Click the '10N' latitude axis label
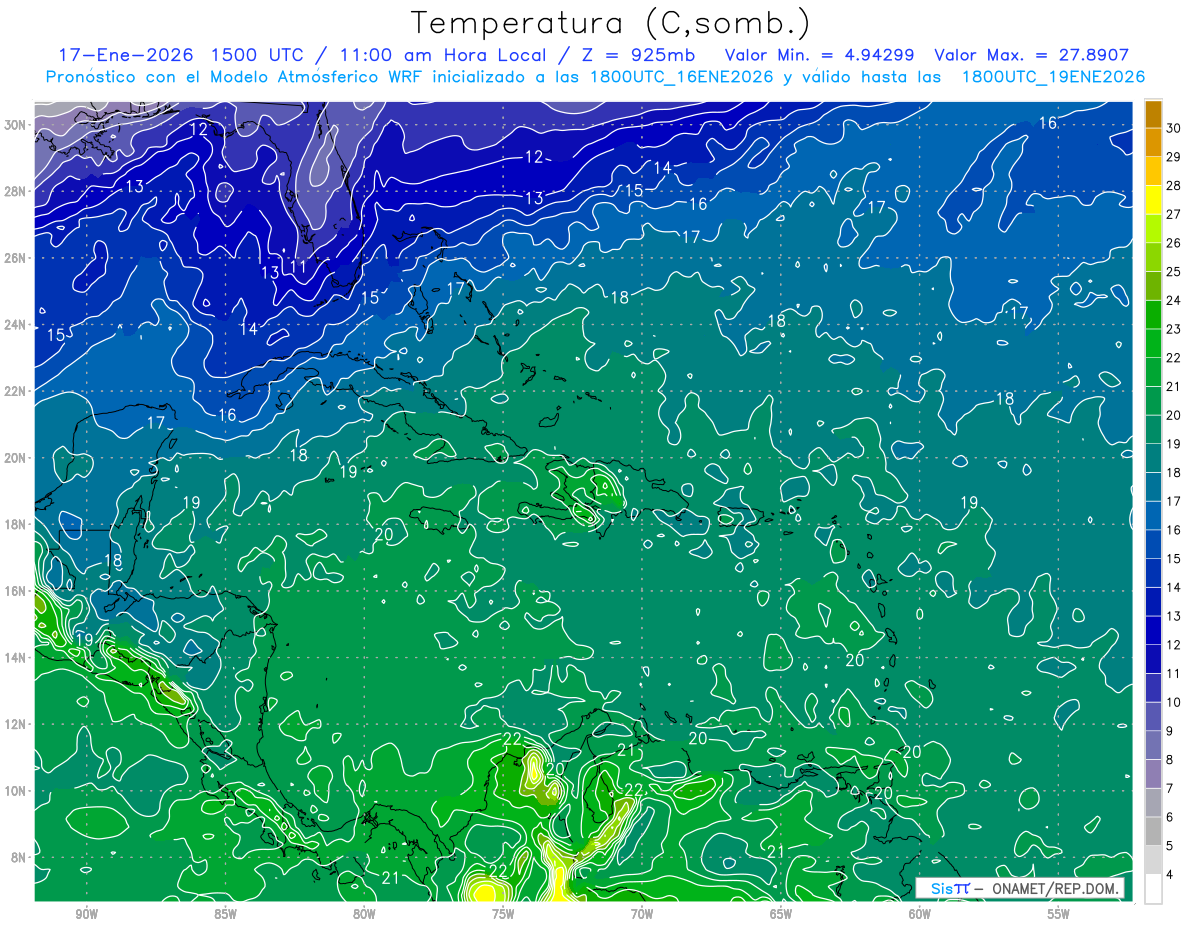1200x927 pixels. [15, 791]
